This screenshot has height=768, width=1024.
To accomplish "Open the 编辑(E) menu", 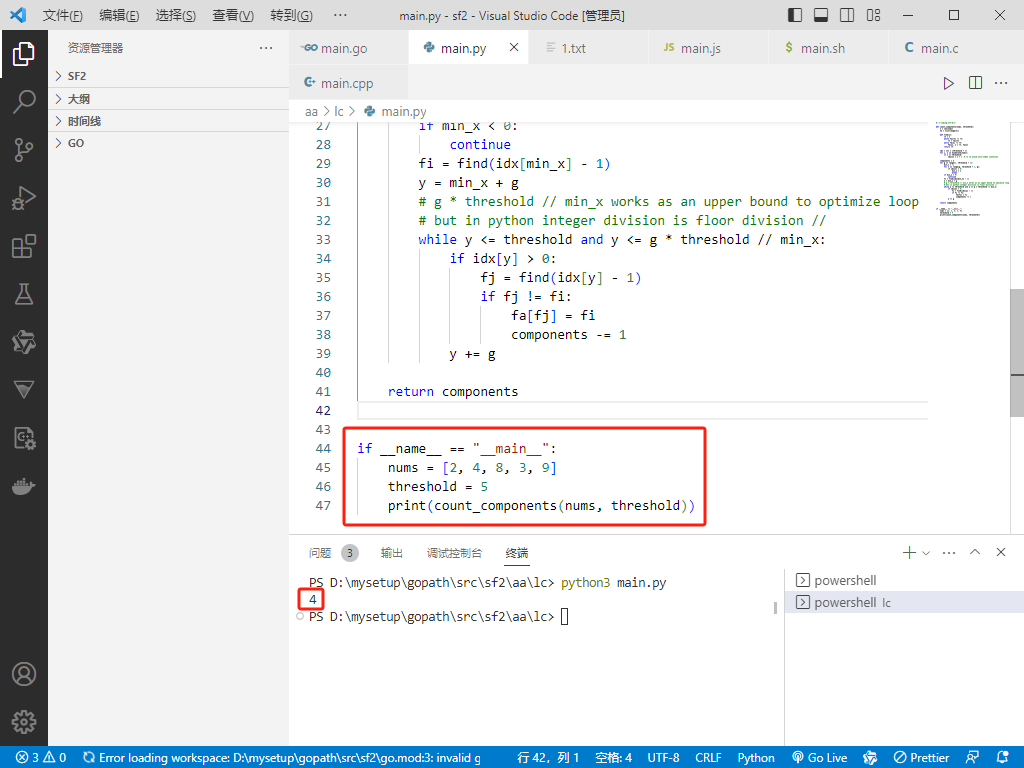I will (x=120, y=15).
